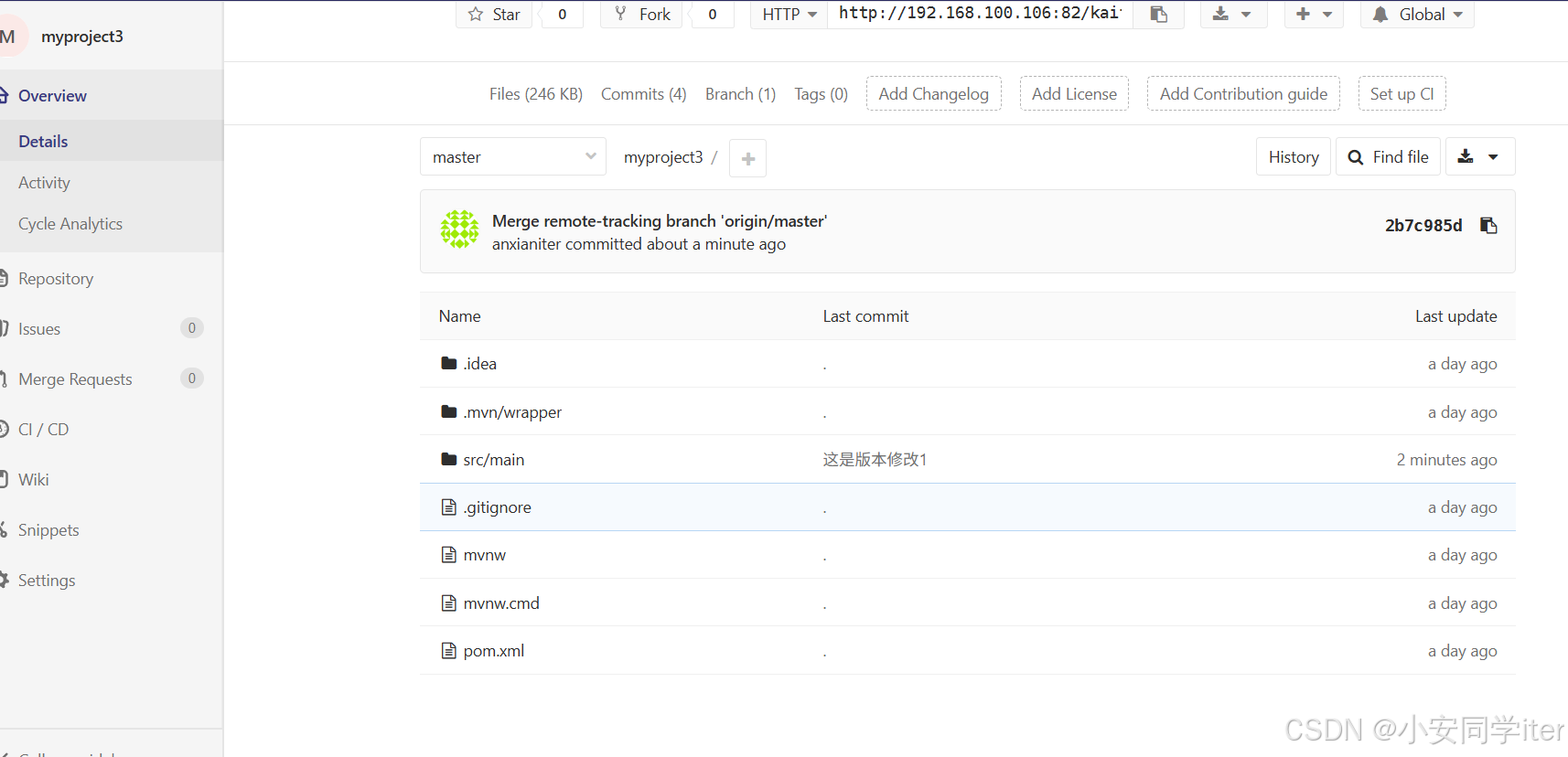Open commit hash 2b7c985d link
The width and height of the screenshot is (1568, 757).
1423,226
